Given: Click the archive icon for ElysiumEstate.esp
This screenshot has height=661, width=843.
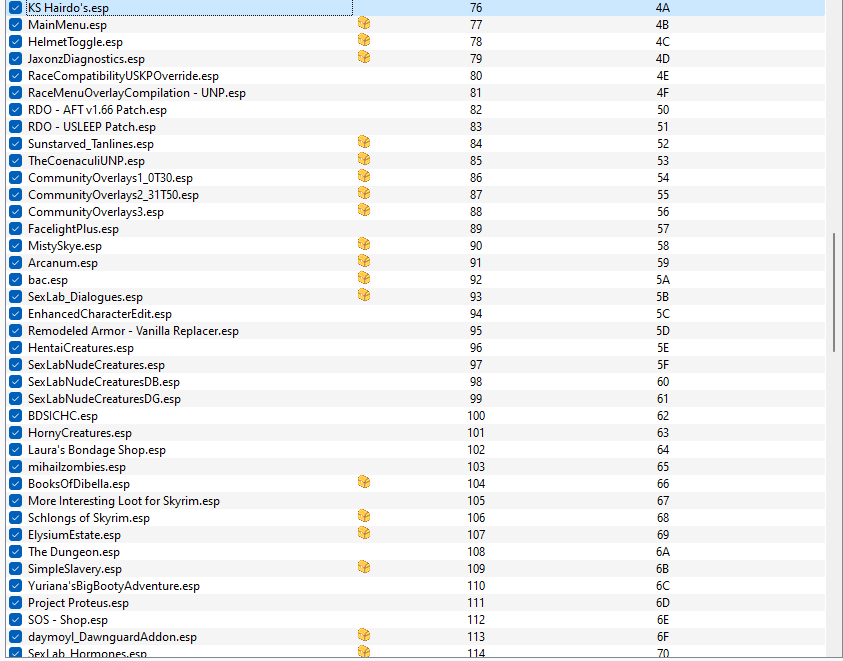Looking at the screenshot, I should click(364, 534).
